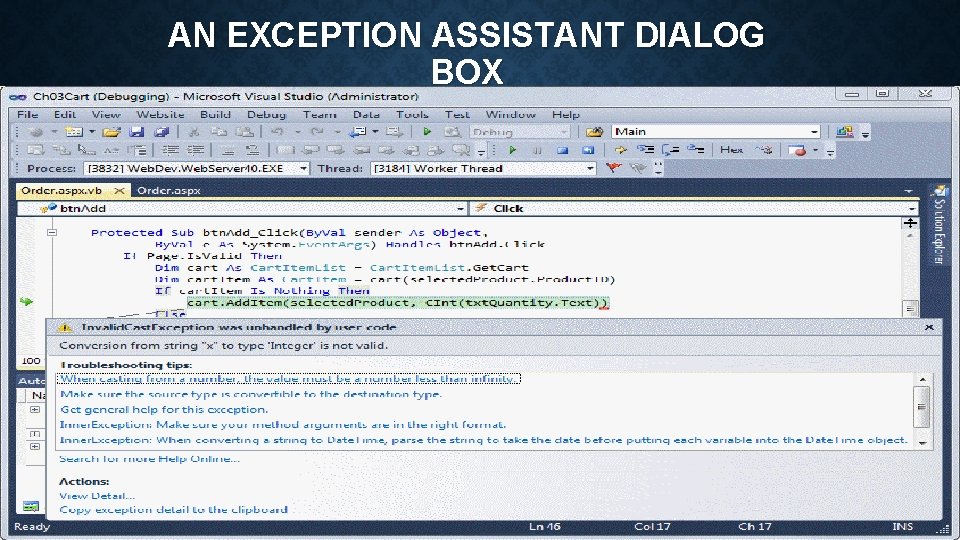
Task: Click the Cut scissors icon
Action: click(x=193, y=132)
